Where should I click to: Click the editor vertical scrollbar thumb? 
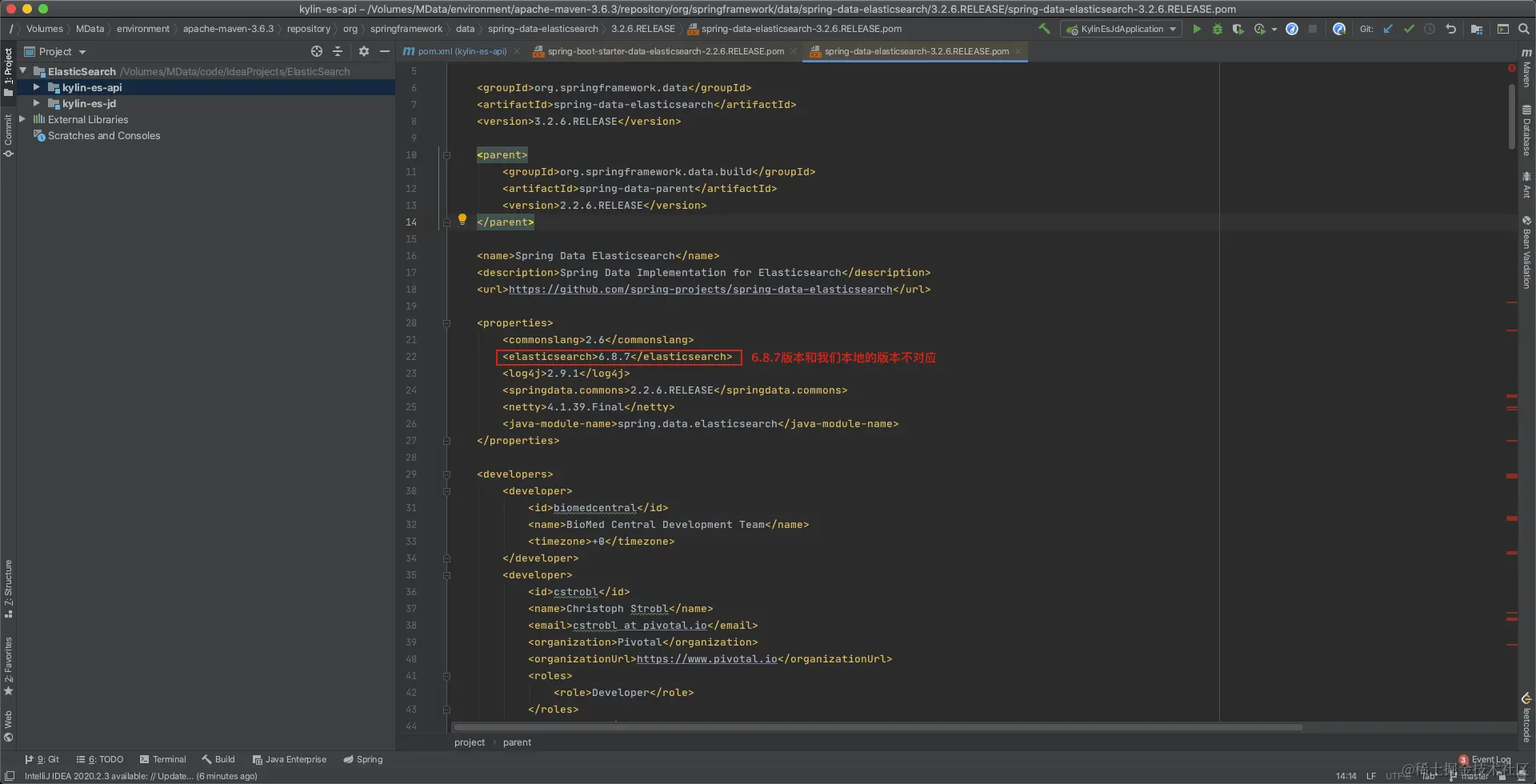(1512, 116)
